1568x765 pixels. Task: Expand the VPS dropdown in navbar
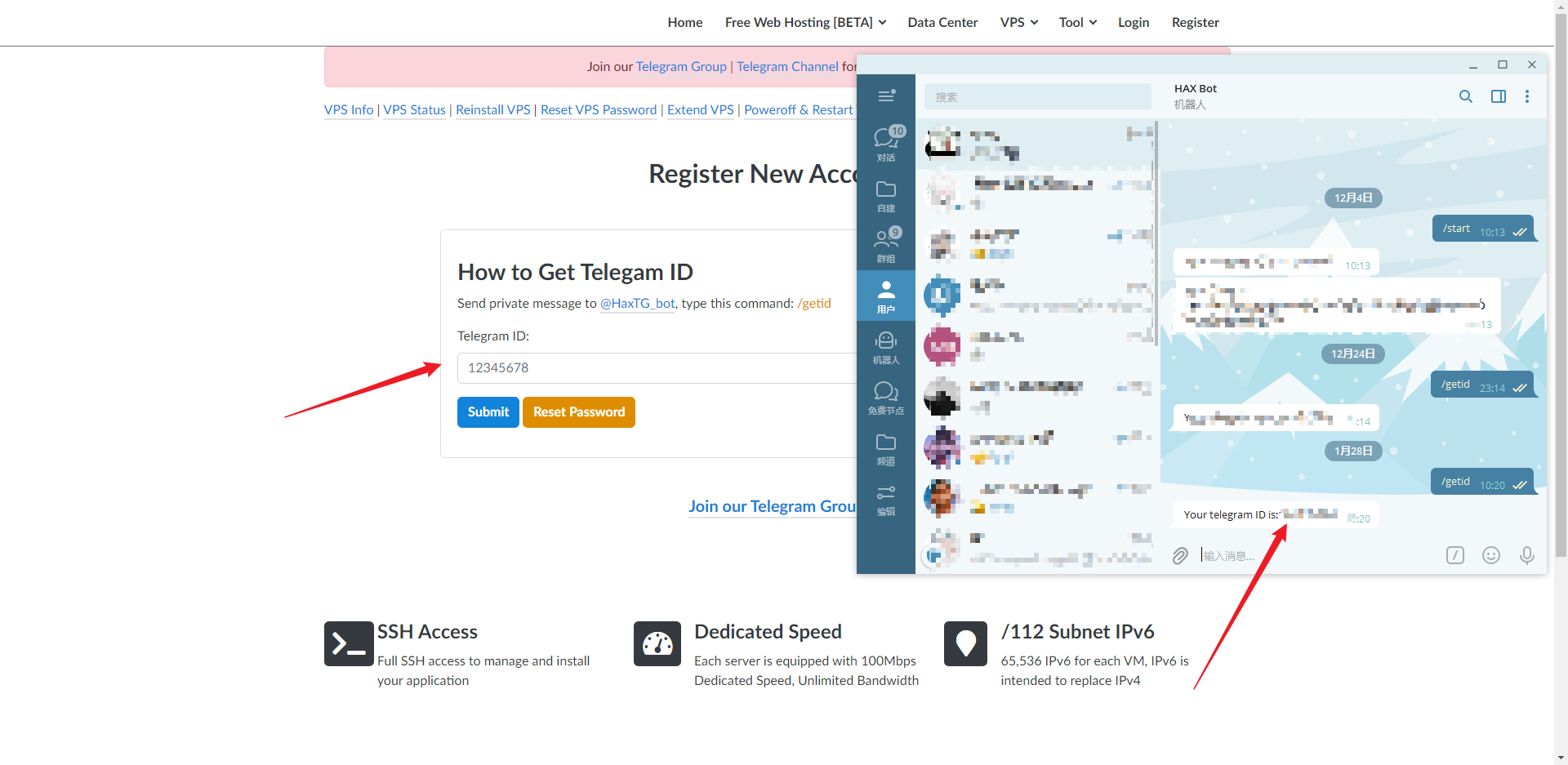tap(1018, 22)
